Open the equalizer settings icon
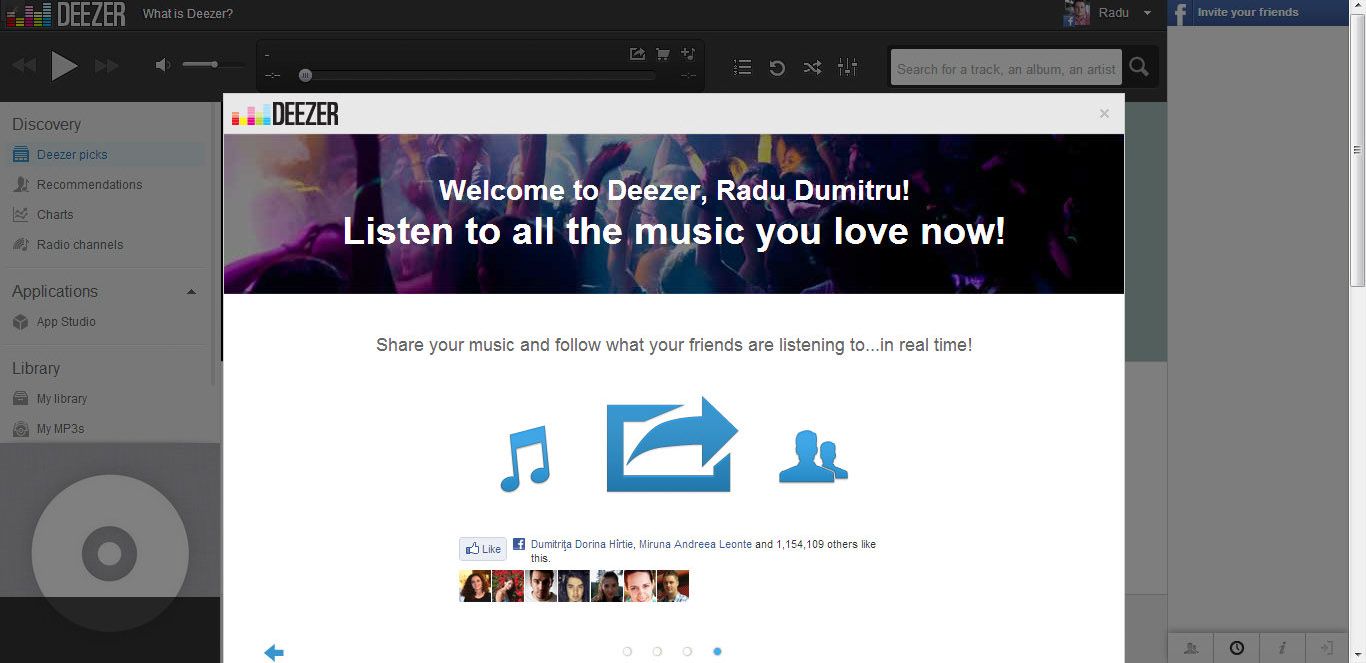1366x663 pixels. point(847,67)
